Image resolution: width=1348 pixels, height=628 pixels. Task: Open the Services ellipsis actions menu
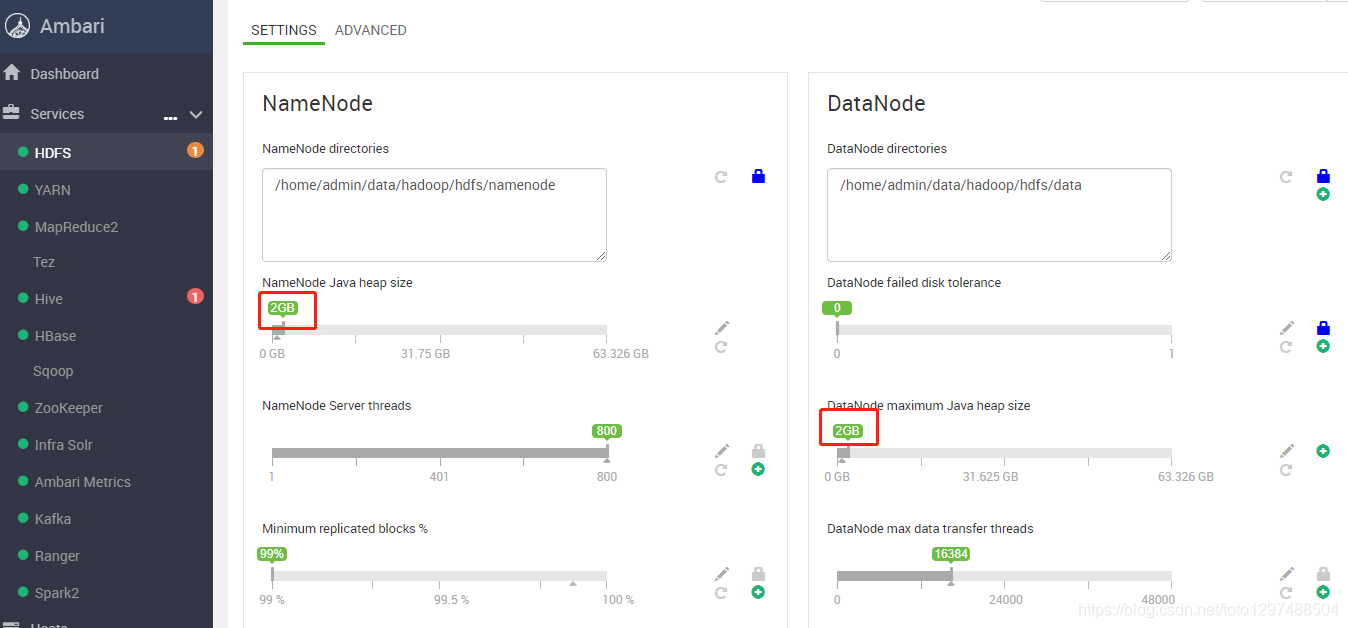pos(171,118)
